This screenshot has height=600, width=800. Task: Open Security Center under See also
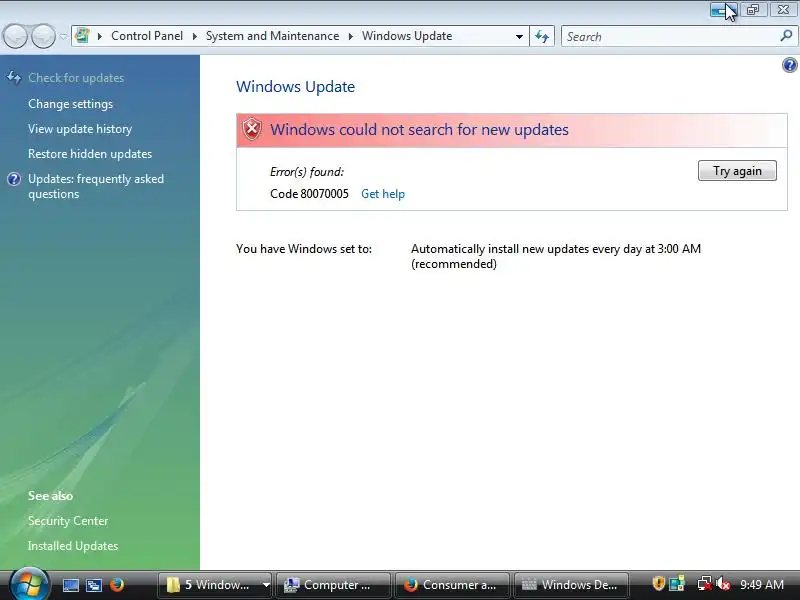(68, 521)
